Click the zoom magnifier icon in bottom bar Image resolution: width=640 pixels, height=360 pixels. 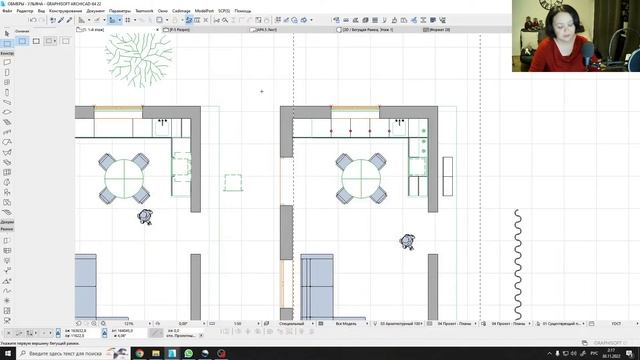pos(103,323)
